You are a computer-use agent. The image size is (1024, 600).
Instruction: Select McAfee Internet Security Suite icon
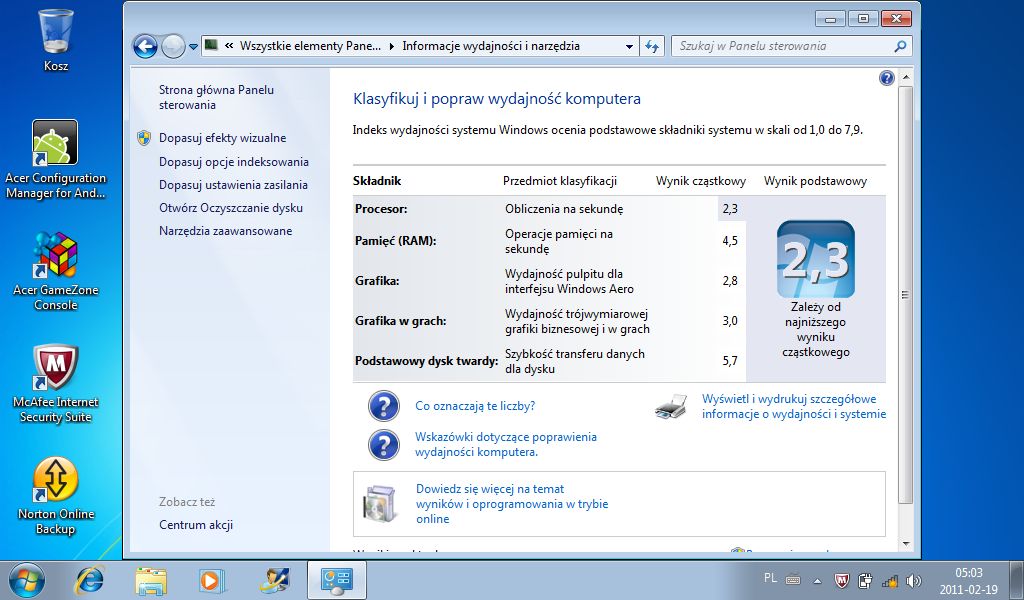(56, 384)
